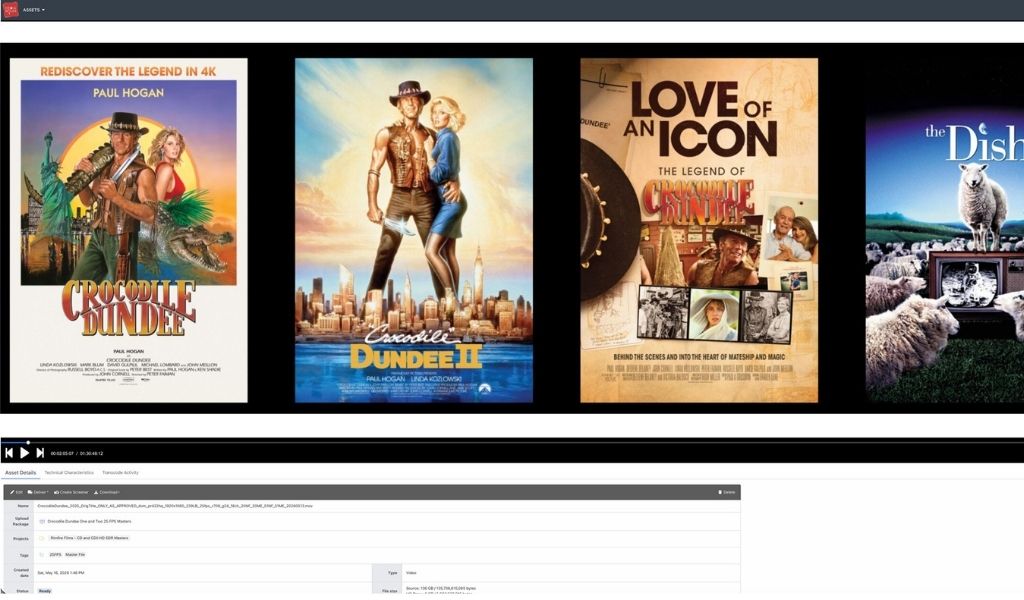Open the Rimfire Films project link

(89, 538)
